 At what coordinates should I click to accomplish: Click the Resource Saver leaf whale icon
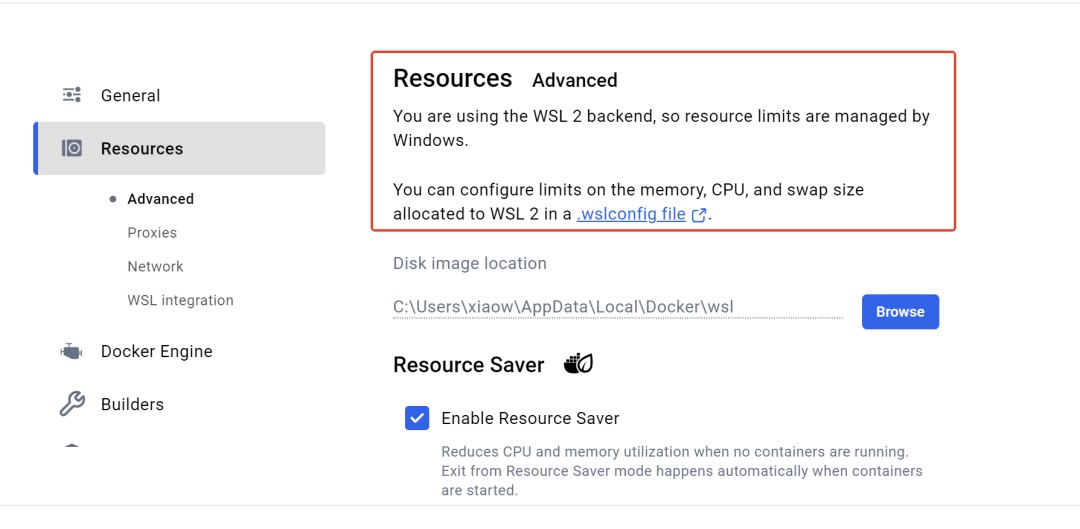578,364
